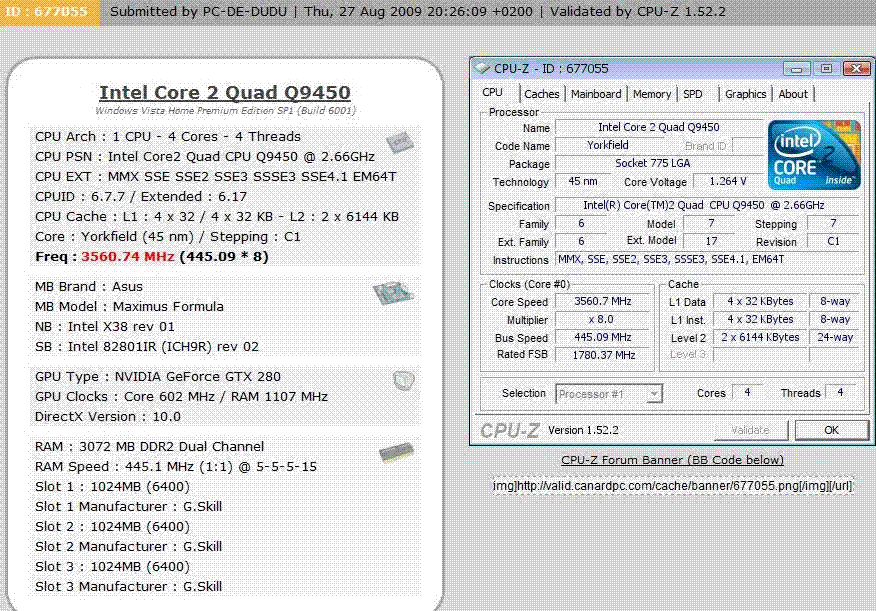This screenshot has width=876, height=611.
Task: Click the 45 nm technology value
Action: coord(583,182)
